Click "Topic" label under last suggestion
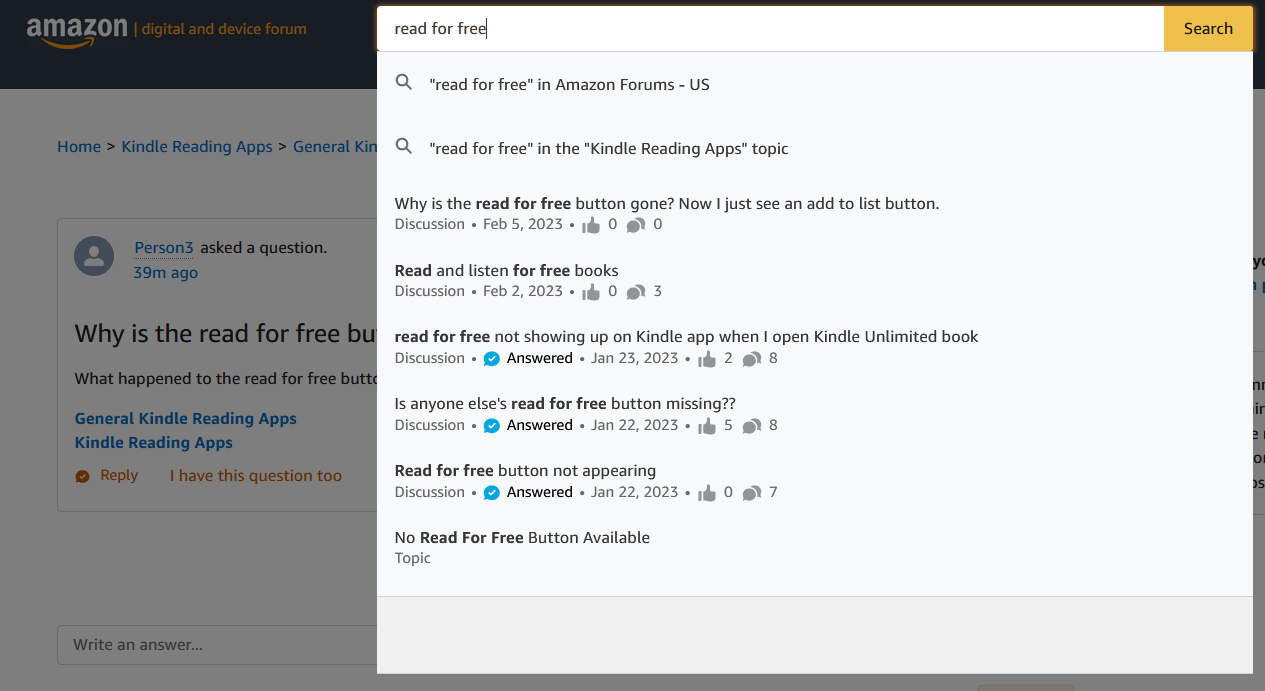This screenshot has width=1265, height=691. click(x=413, y=558)
